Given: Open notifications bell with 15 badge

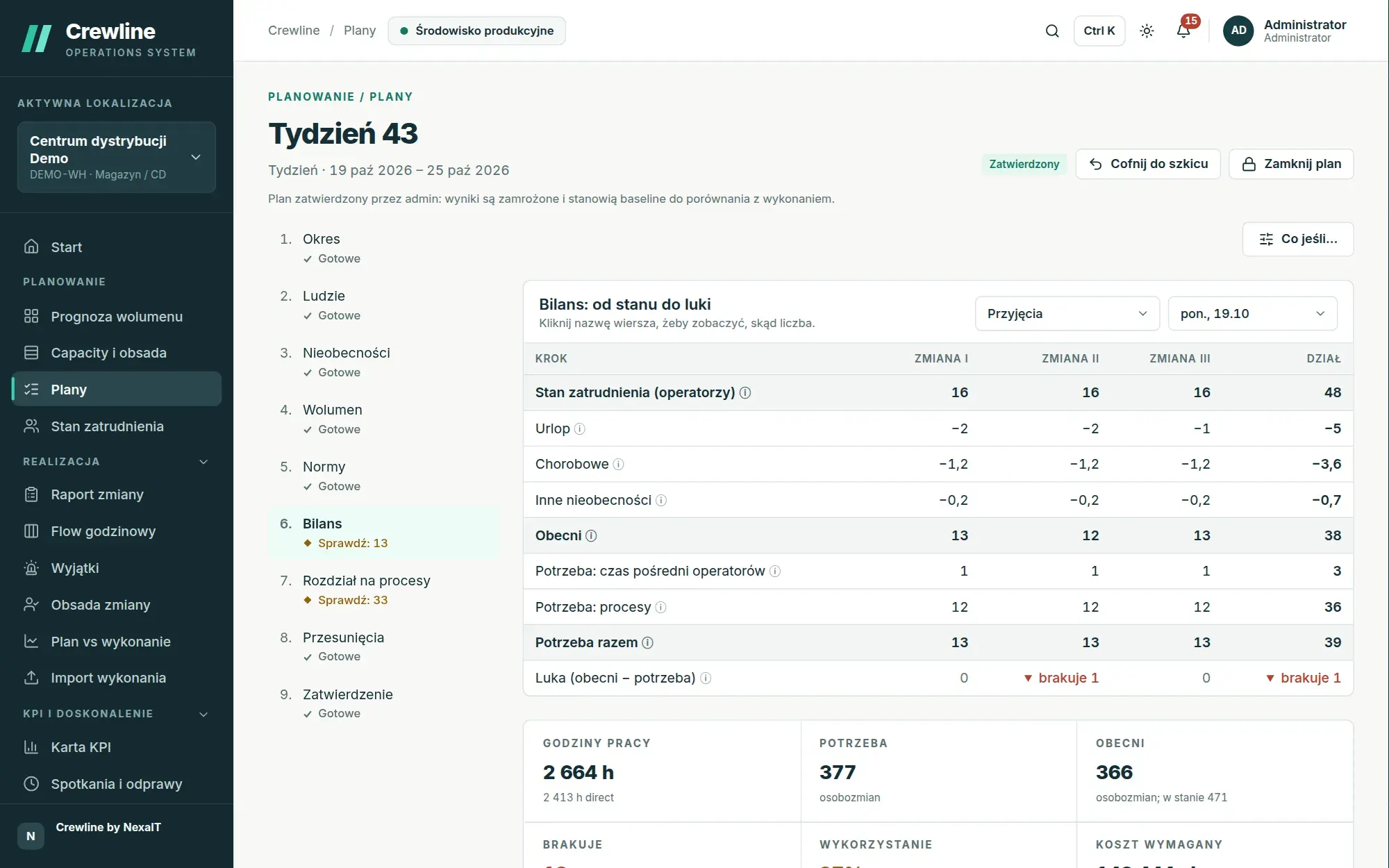Looking at the screenshot, I should coord(1184,31).
